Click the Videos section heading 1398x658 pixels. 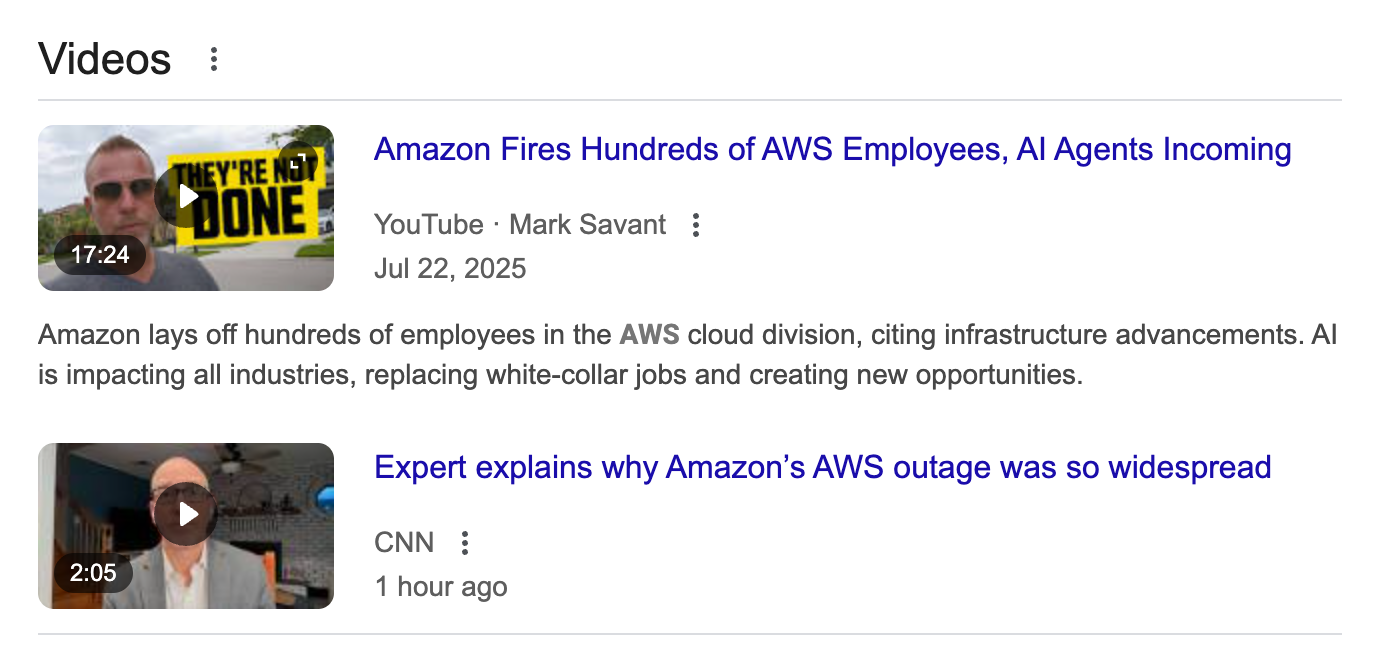pyautogui.click(x=105, y=59)
